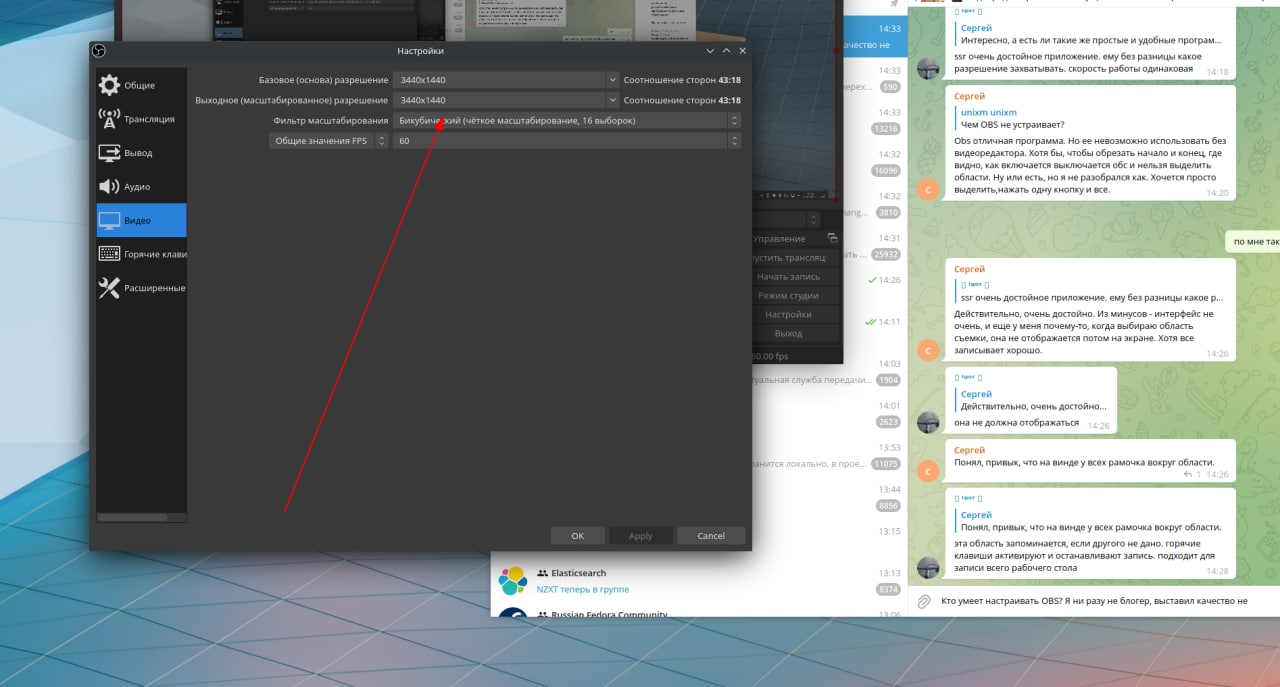Screen dimensions: 1280x687
Task: Switch to the Вывод settings tab
Action: coord(141,153)
